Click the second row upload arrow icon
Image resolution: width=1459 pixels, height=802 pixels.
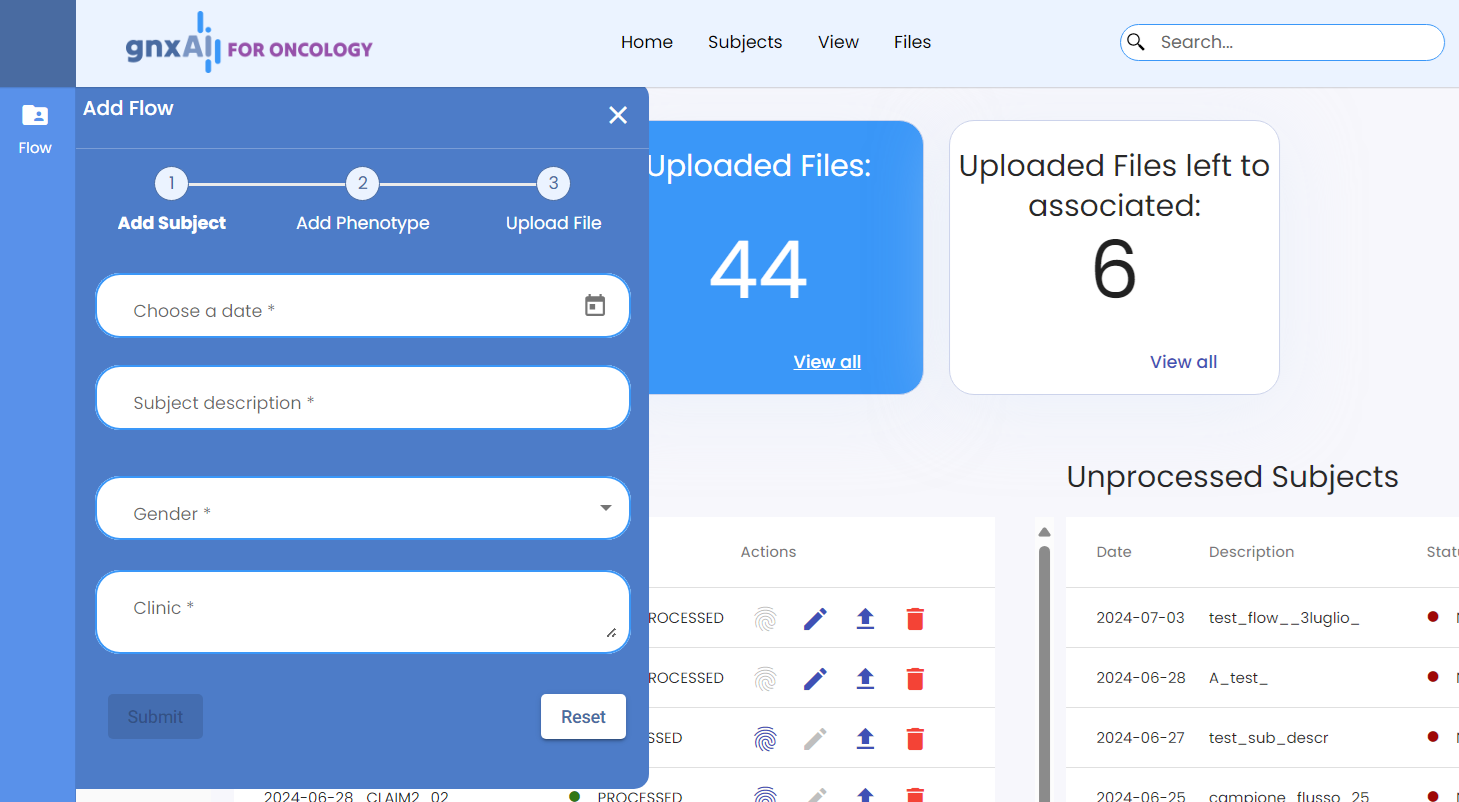click(x=865, y=679)
